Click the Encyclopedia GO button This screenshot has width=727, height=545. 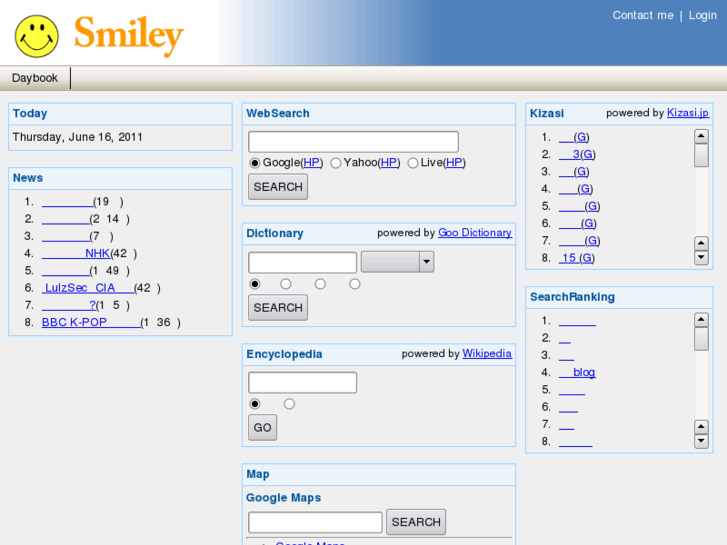262,428
